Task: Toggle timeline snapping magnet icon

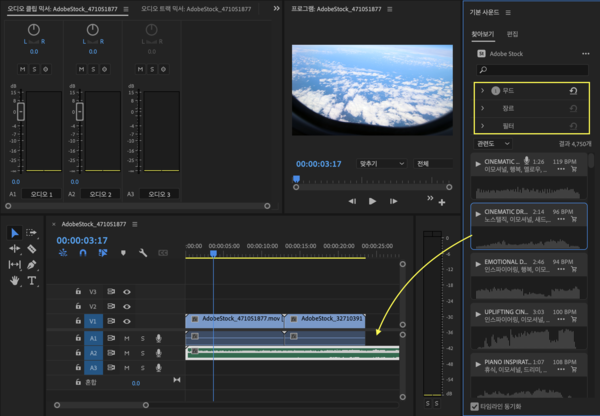Action: 84,254
